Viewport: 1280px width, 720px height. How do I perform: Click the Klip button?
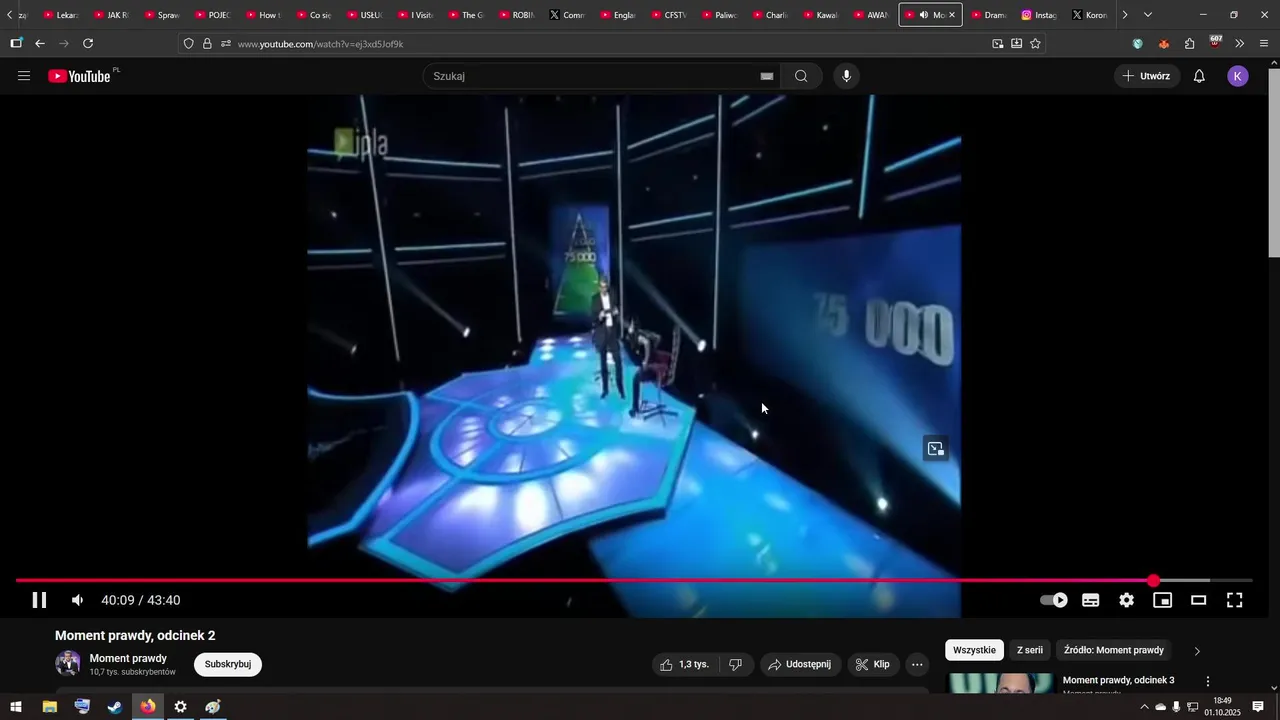pyautogui.click(x=873, y=664)
